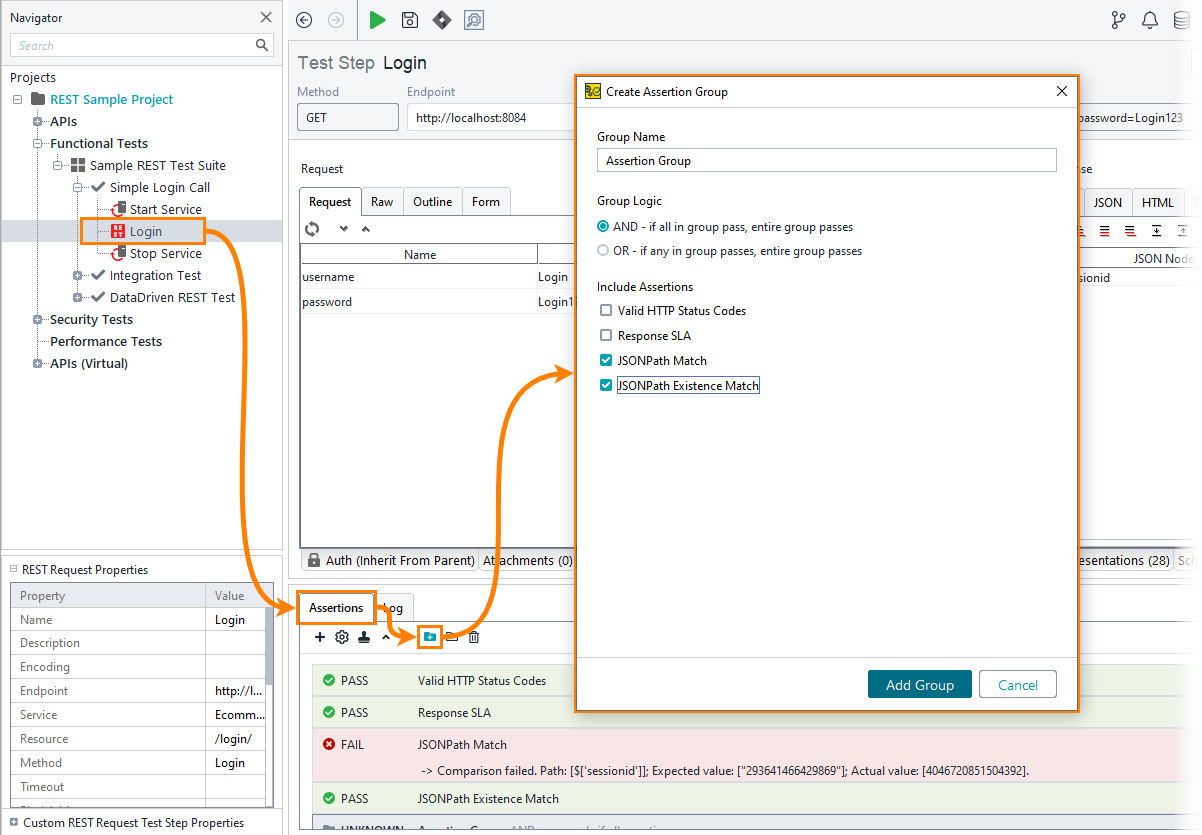Click the Move to Assertion Group folder icon
Viewport: 1202px width, 835px height.
429,636
